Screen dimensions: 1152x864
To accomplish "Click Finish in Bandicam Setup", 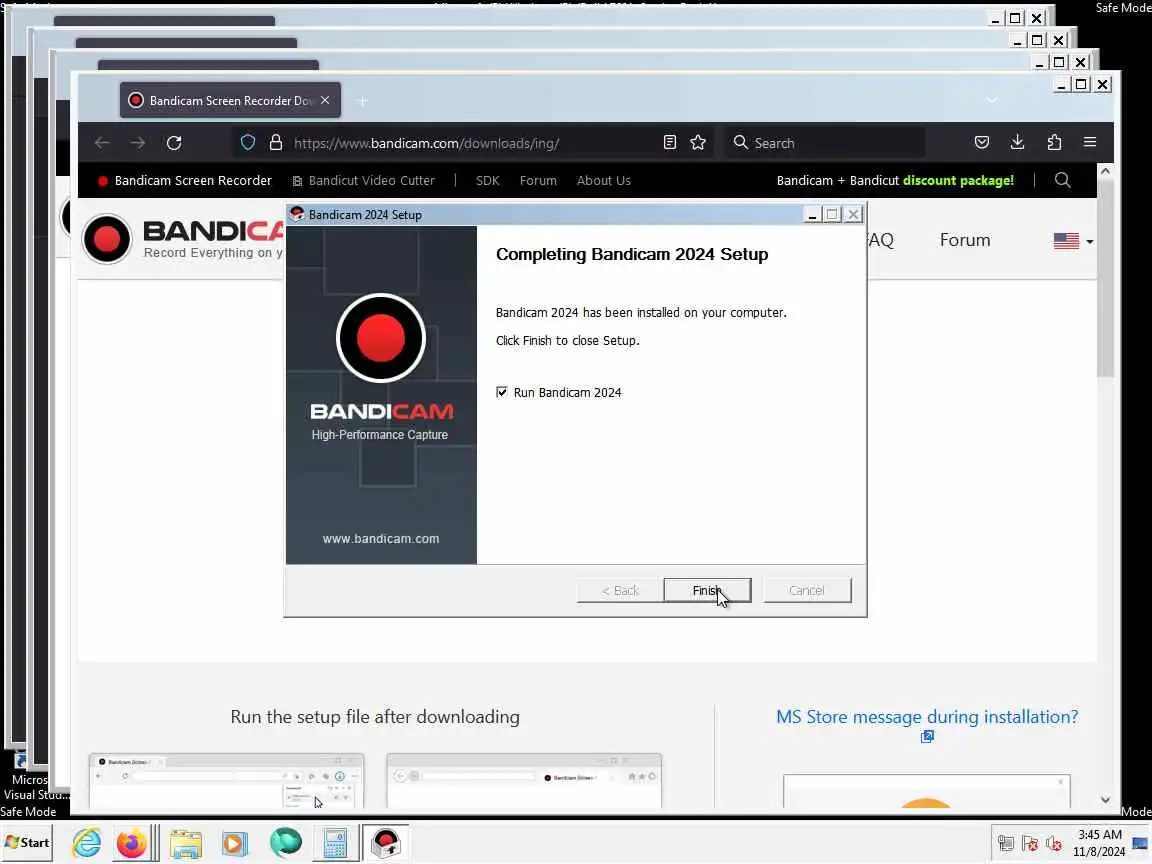I will click(707, 590).
